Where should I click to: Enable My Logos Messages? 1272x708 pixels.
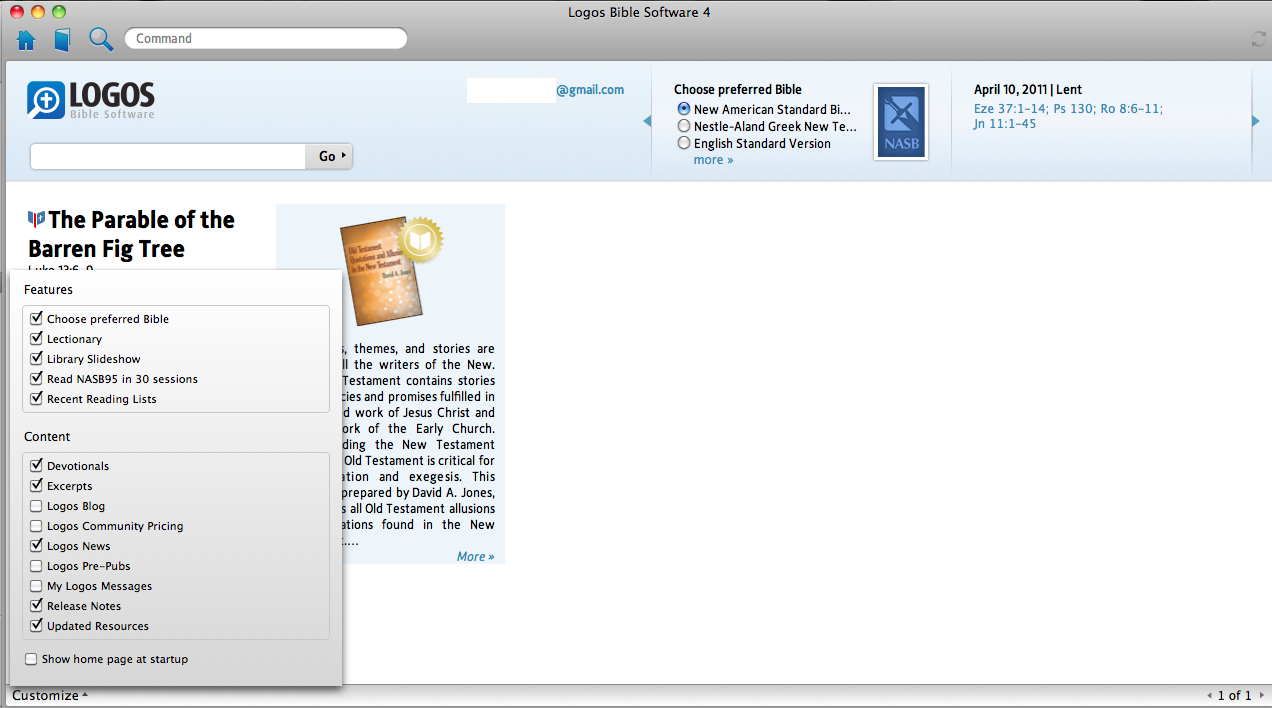(x=37, y=586)
